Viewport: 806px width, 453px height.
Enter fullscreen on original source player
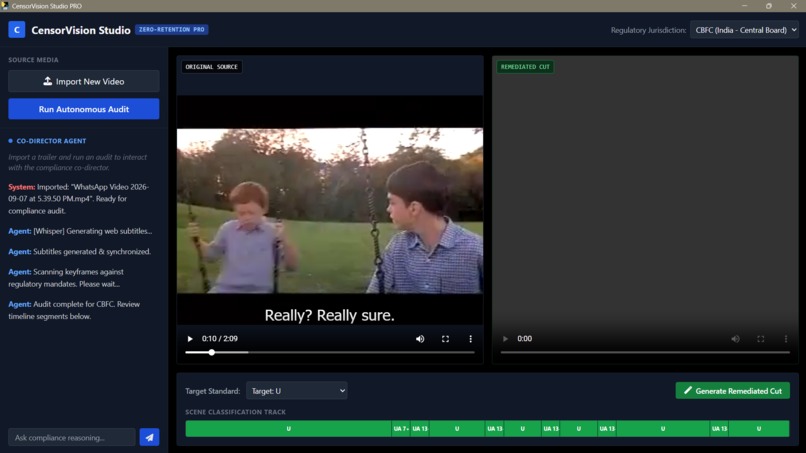445,339
